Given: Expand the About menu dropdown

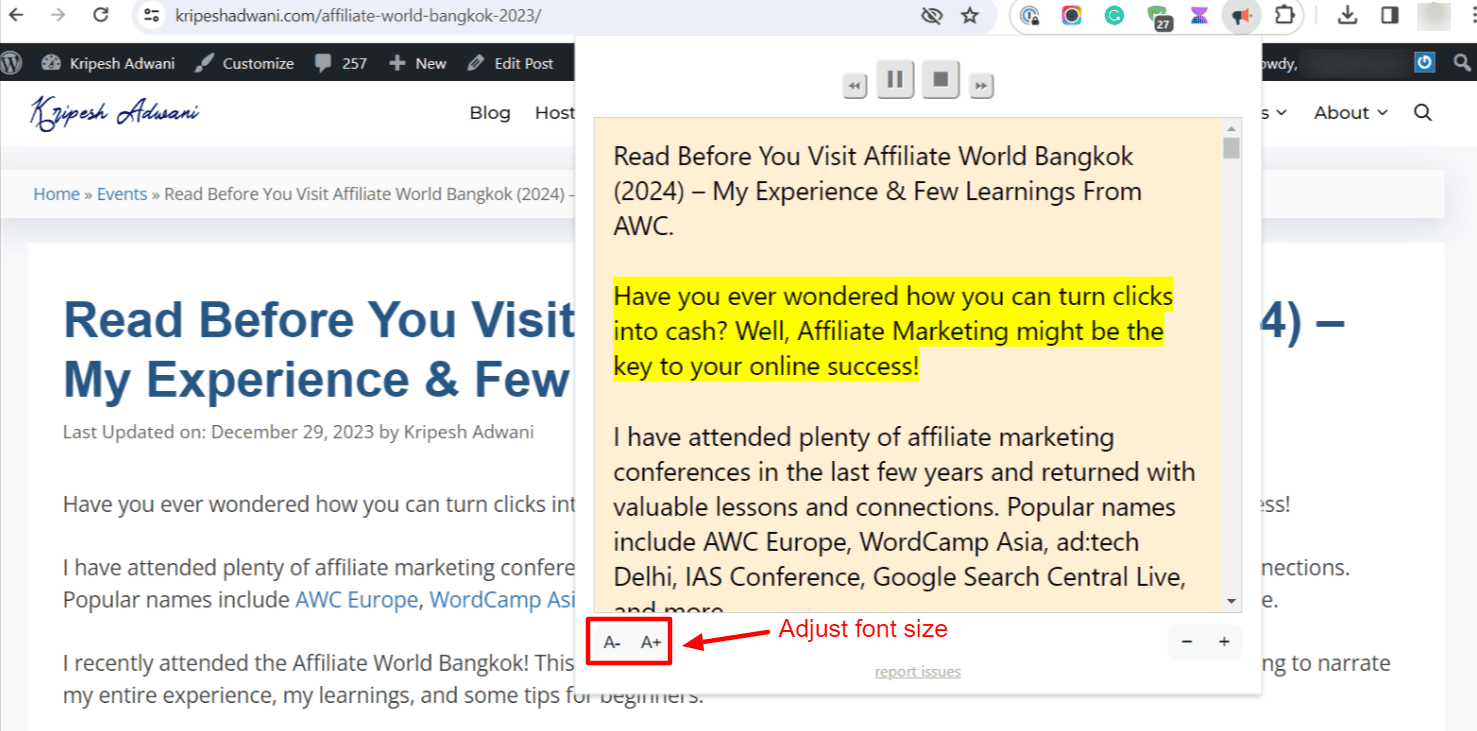Looking at the screenshot, I should tap(1350, 113).
